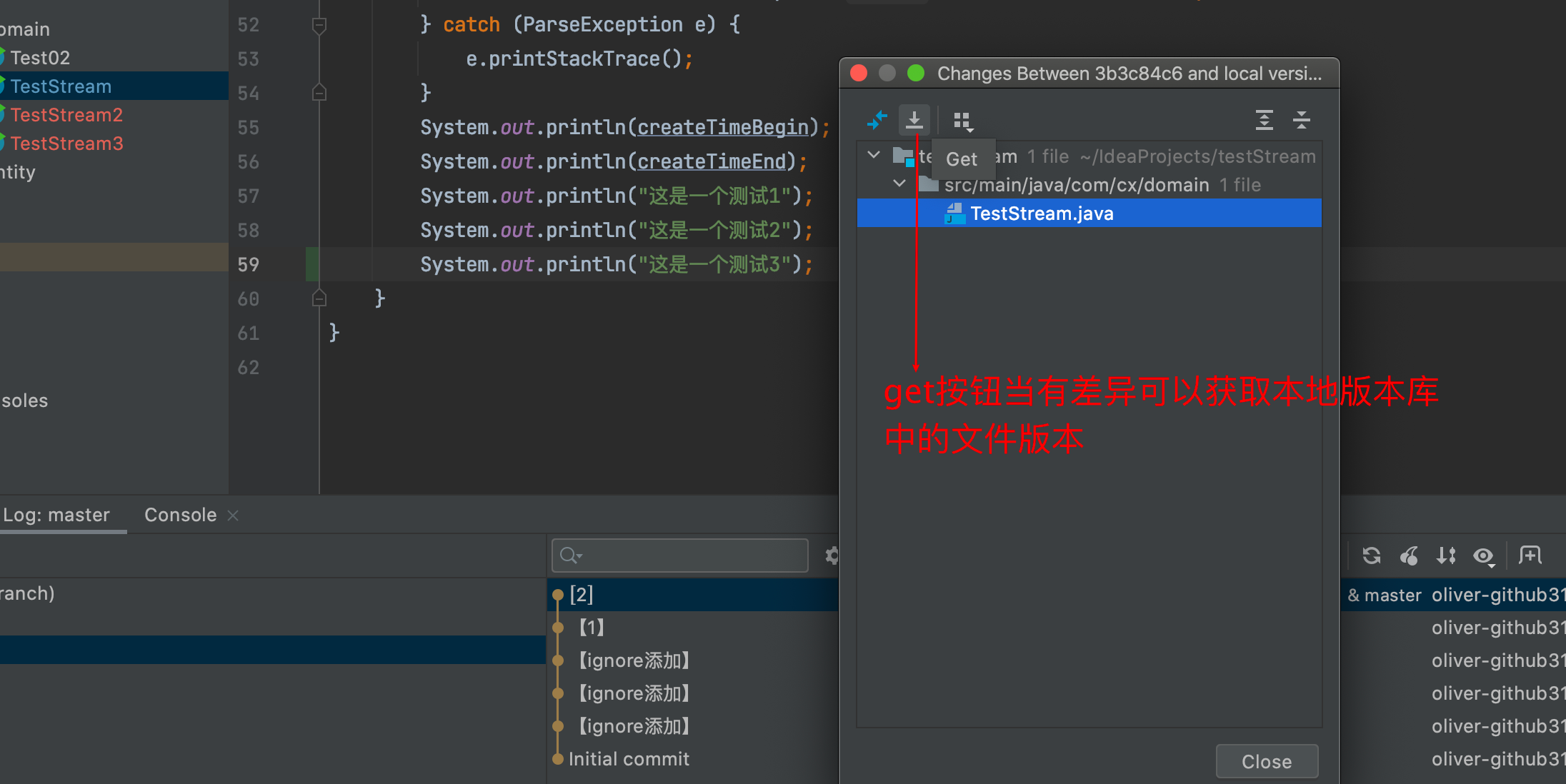Click the Go to hash/branch/tag icon

1530,556
